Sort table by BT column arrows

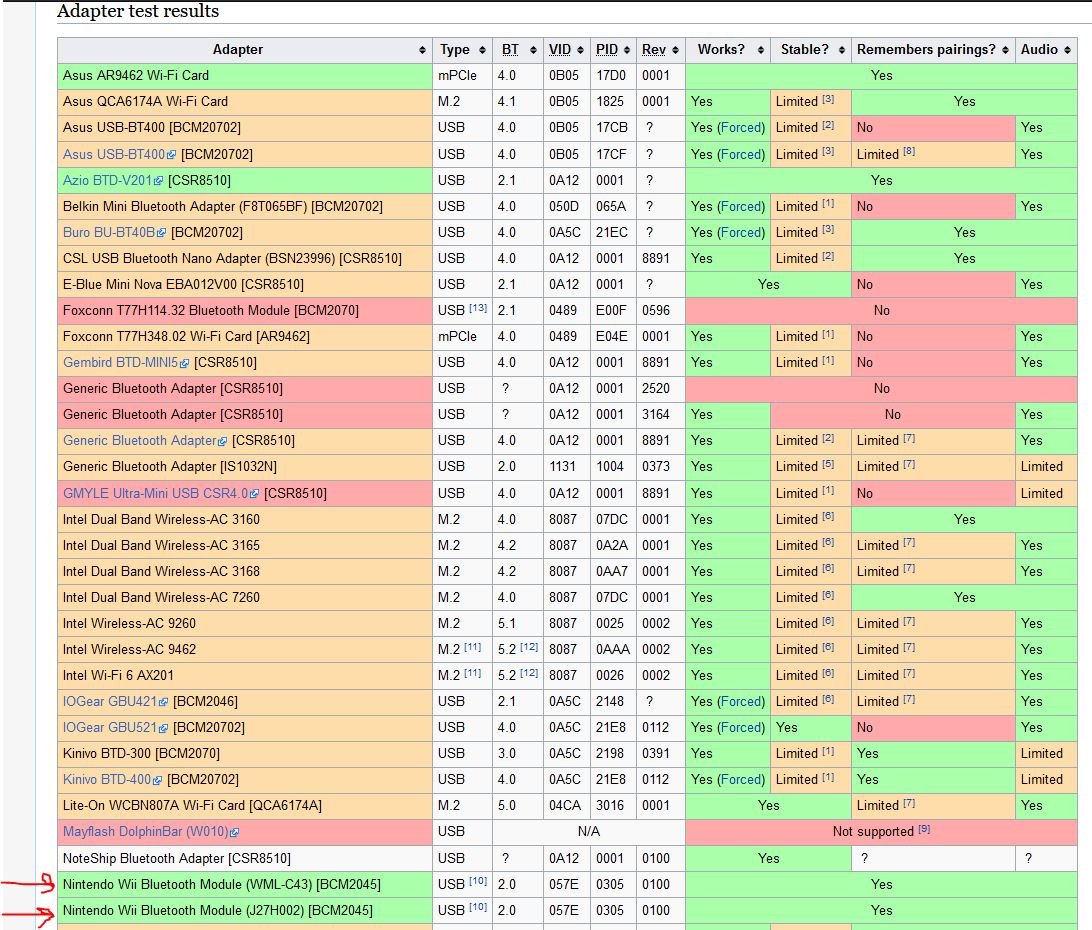coord(533,50)
